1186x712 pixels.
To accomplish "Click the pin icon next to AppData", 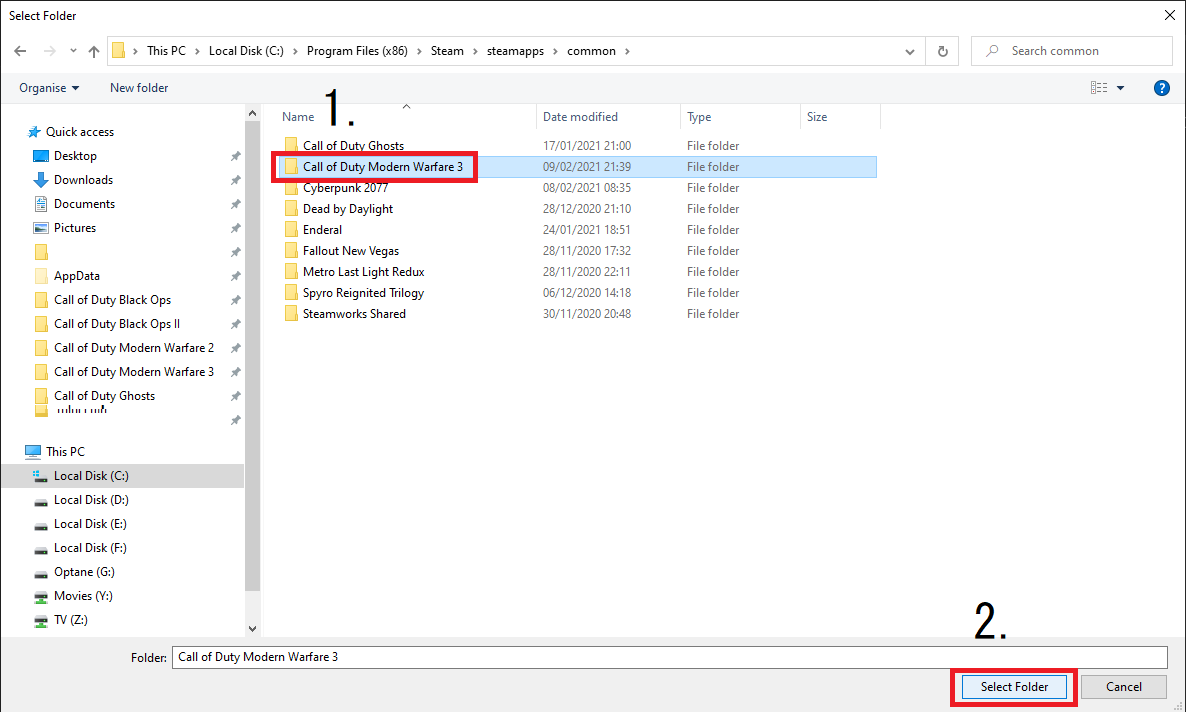I will coord(235,276).
